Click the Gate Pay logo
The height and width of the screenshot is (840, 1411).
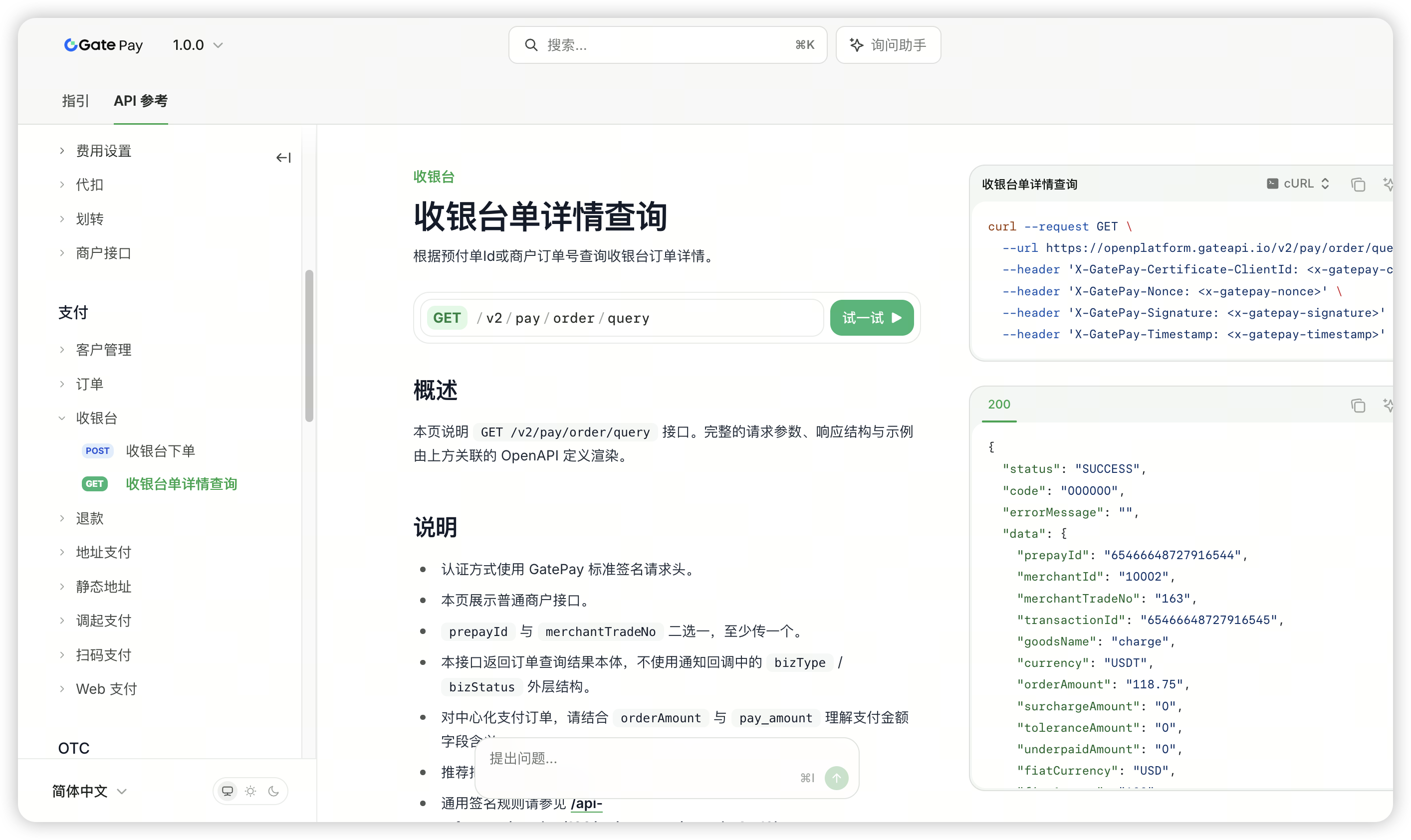(104, 45)
